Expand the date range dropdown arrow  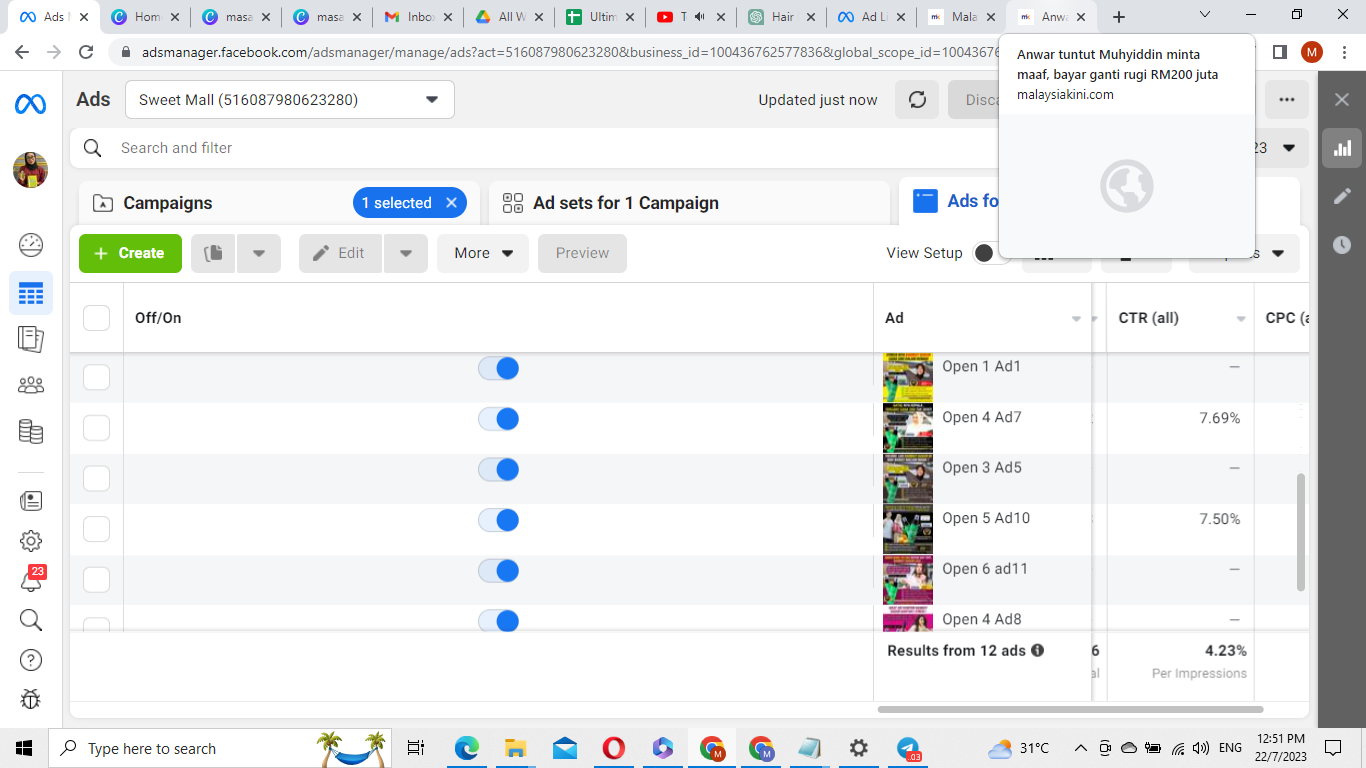coord(1289,148)
